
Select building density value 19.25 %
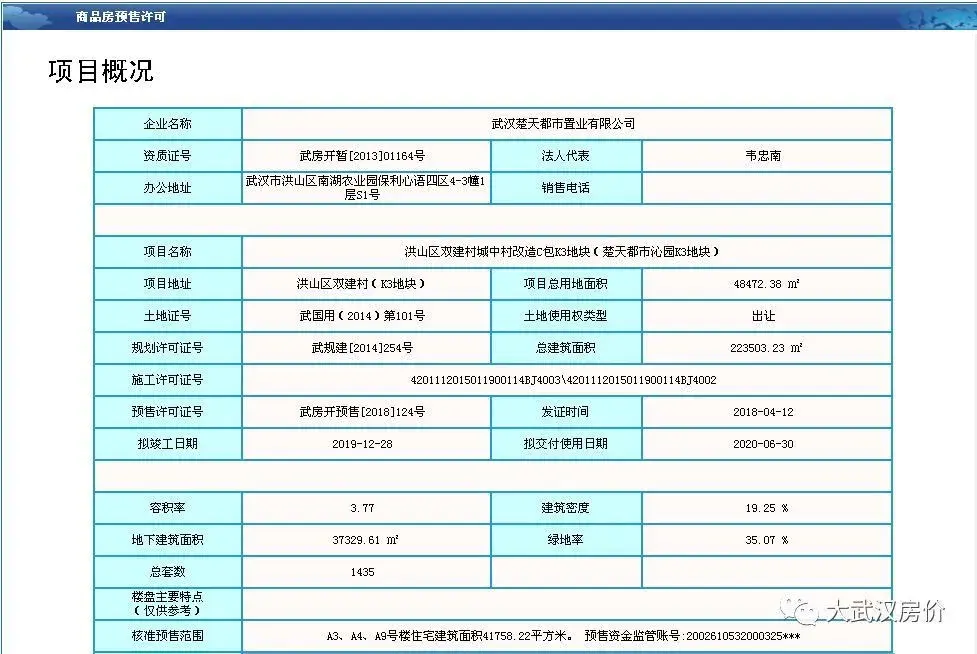coord(766,508)
